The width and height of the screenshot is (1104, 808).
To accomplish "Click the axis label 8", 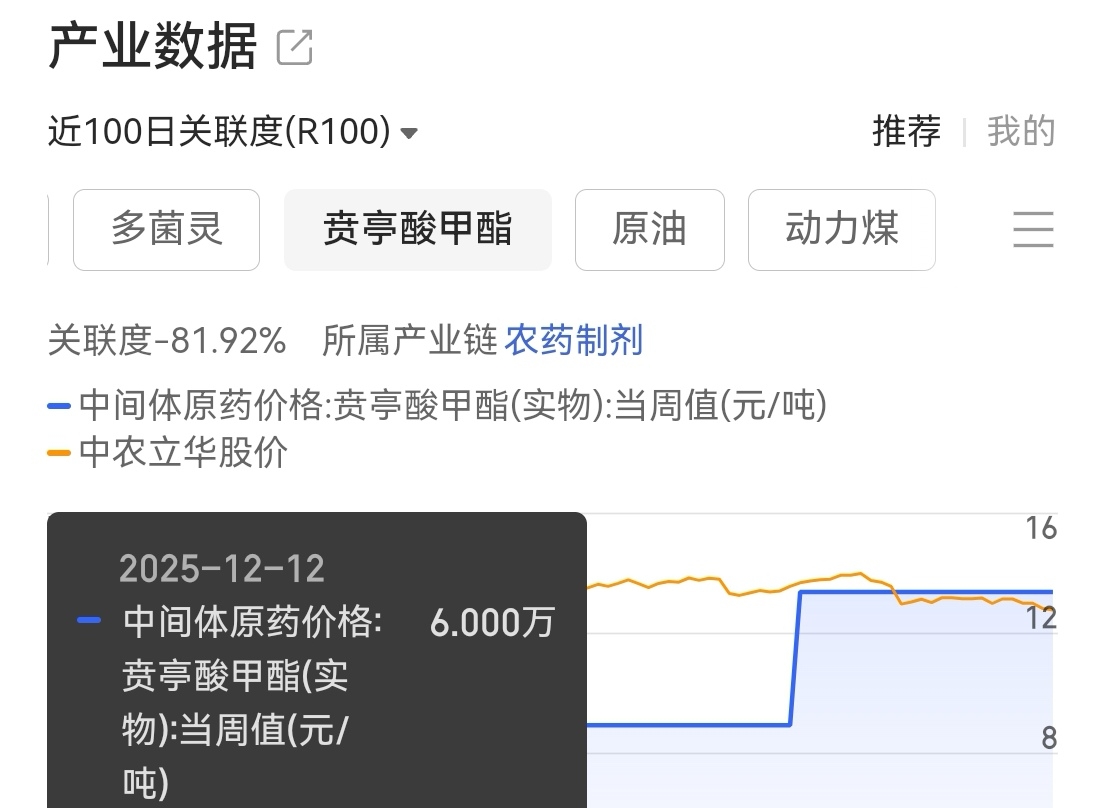I will [1049, 738].
